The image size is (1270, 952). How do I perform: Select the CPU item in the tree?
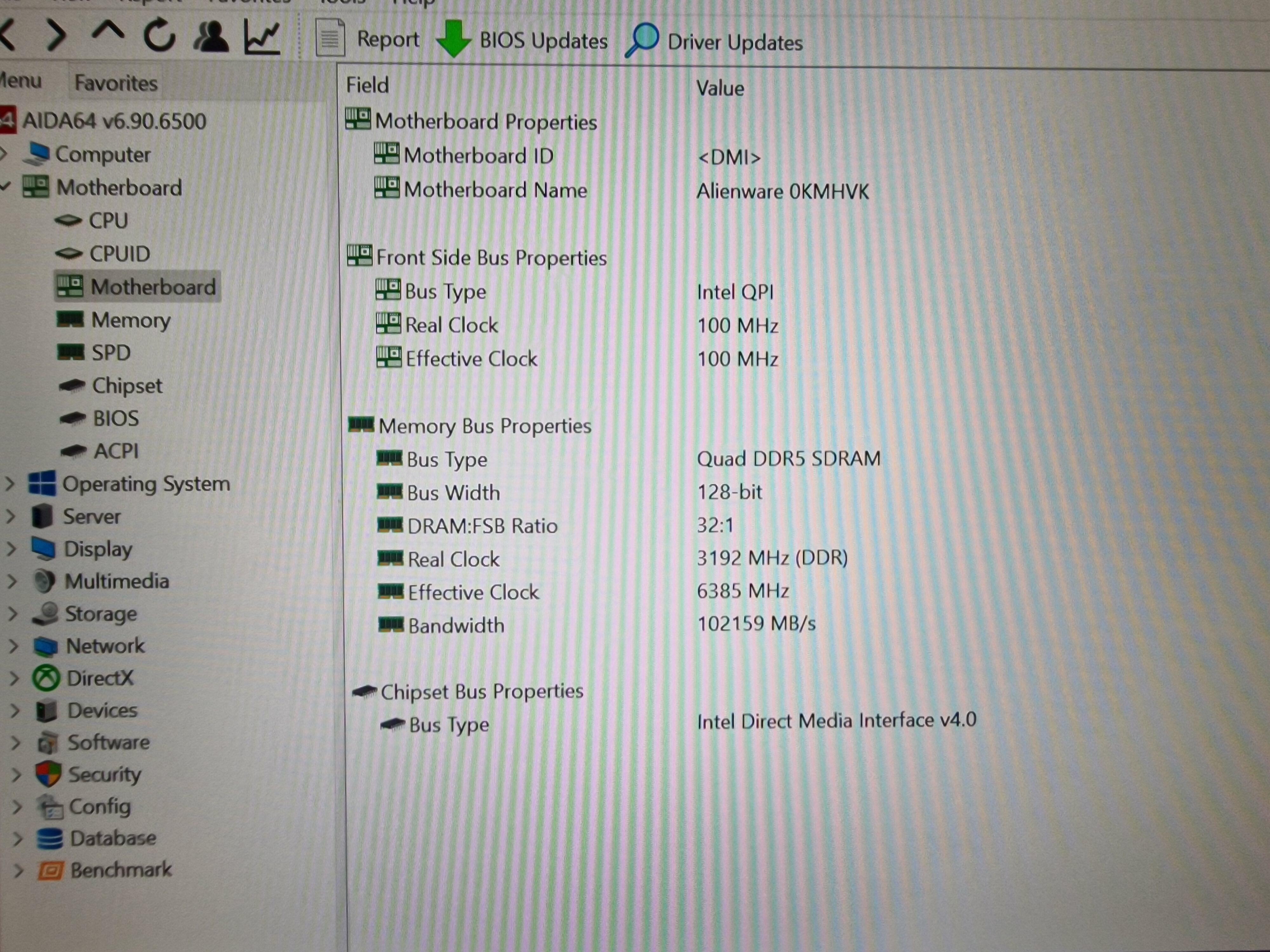108,220
